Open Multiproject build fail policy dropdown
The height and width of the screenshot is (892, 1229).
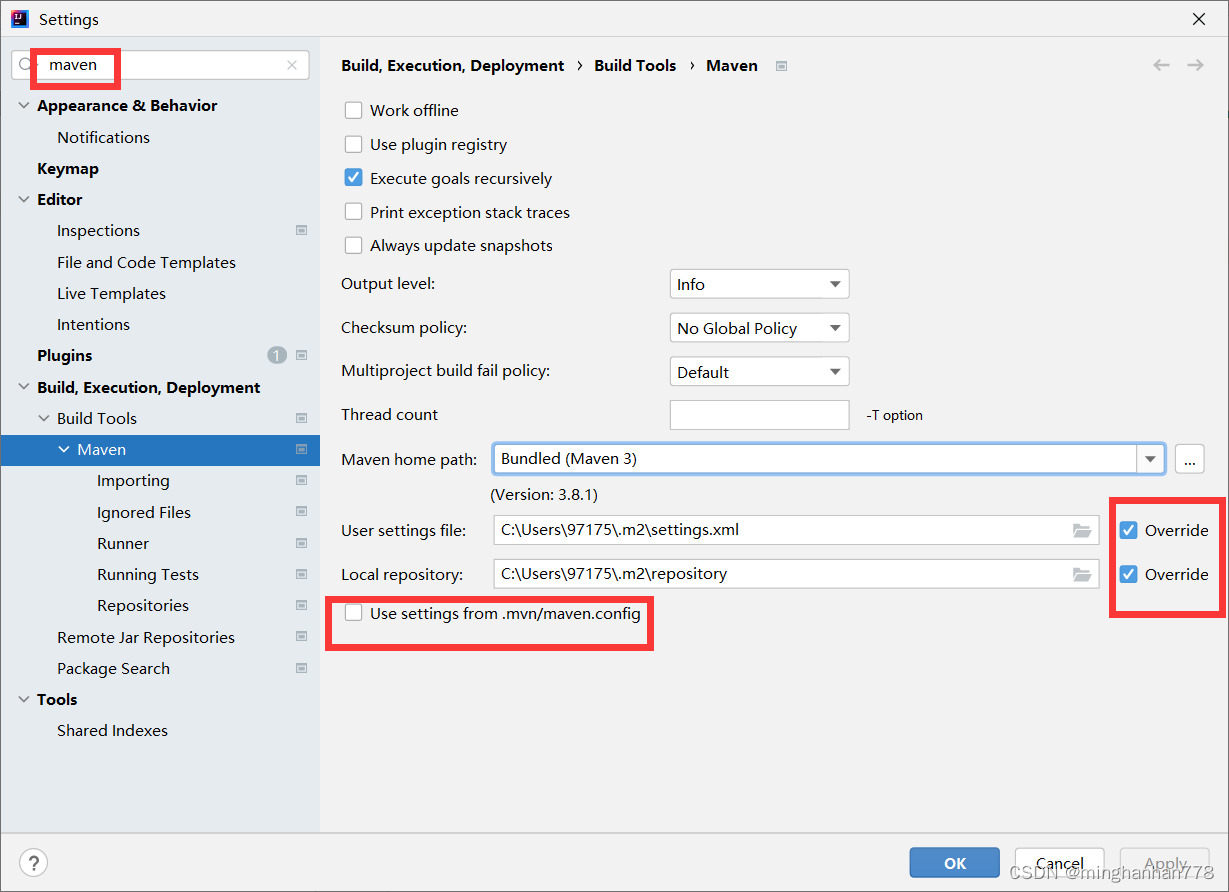(x=759, y=372)
